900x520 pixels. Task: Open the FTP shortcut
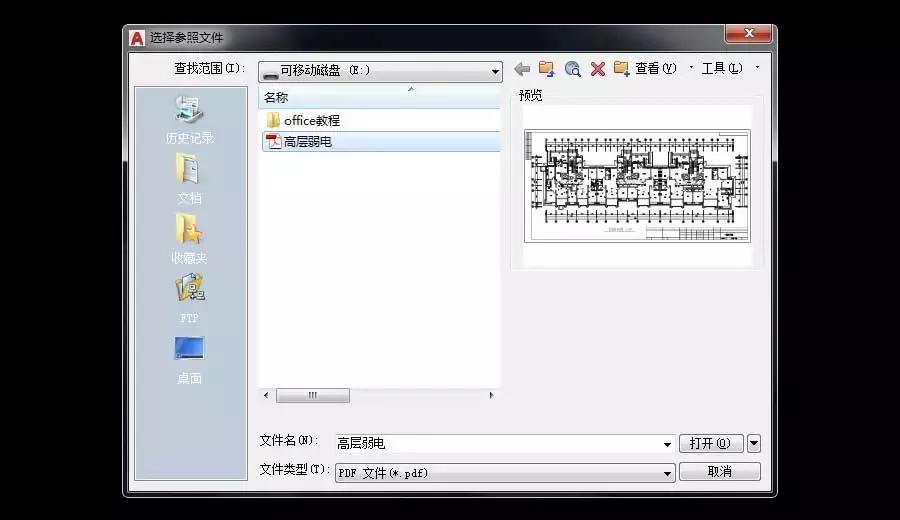click(x=189, y=299)
